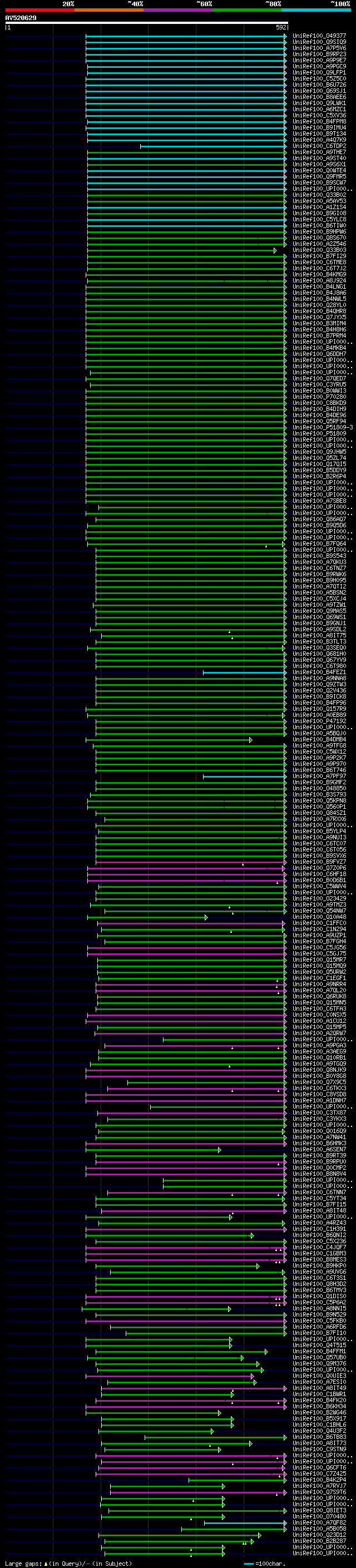This screenshot has height=1568, width=356.
Task: Select hit label UniRef100_O48850
Action: [x=319, y=788]
